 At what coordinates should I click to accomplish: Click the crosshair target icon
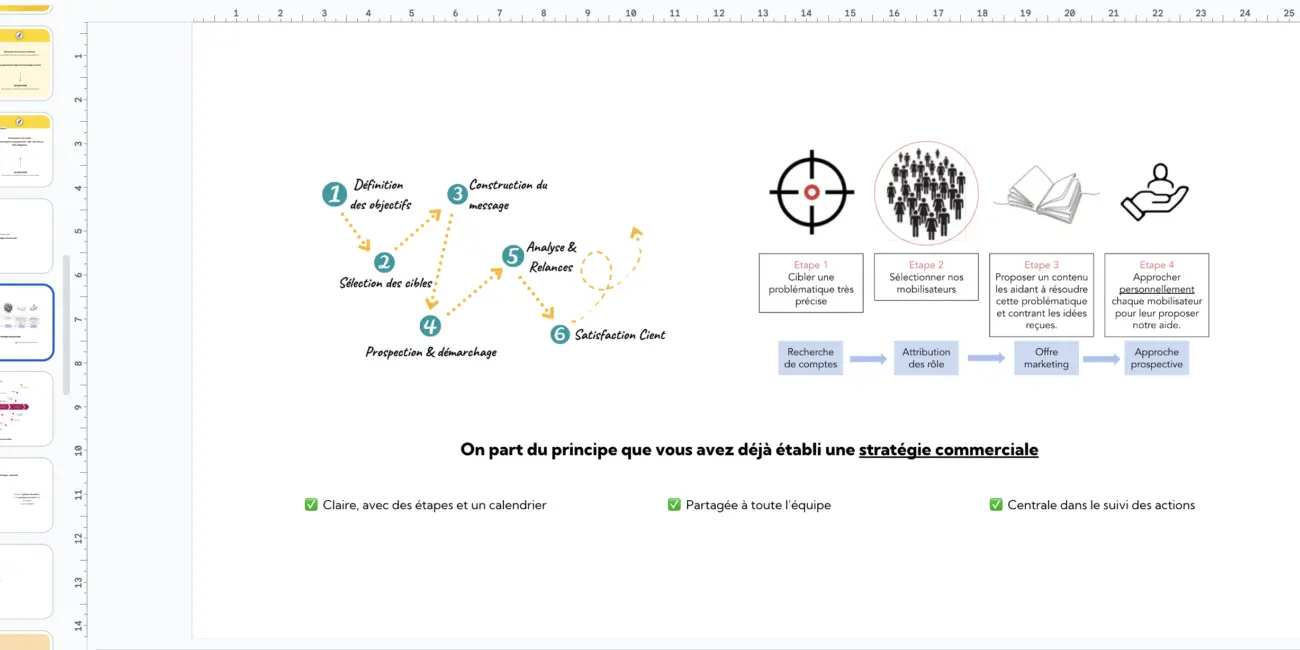click(x=811, y=192)
